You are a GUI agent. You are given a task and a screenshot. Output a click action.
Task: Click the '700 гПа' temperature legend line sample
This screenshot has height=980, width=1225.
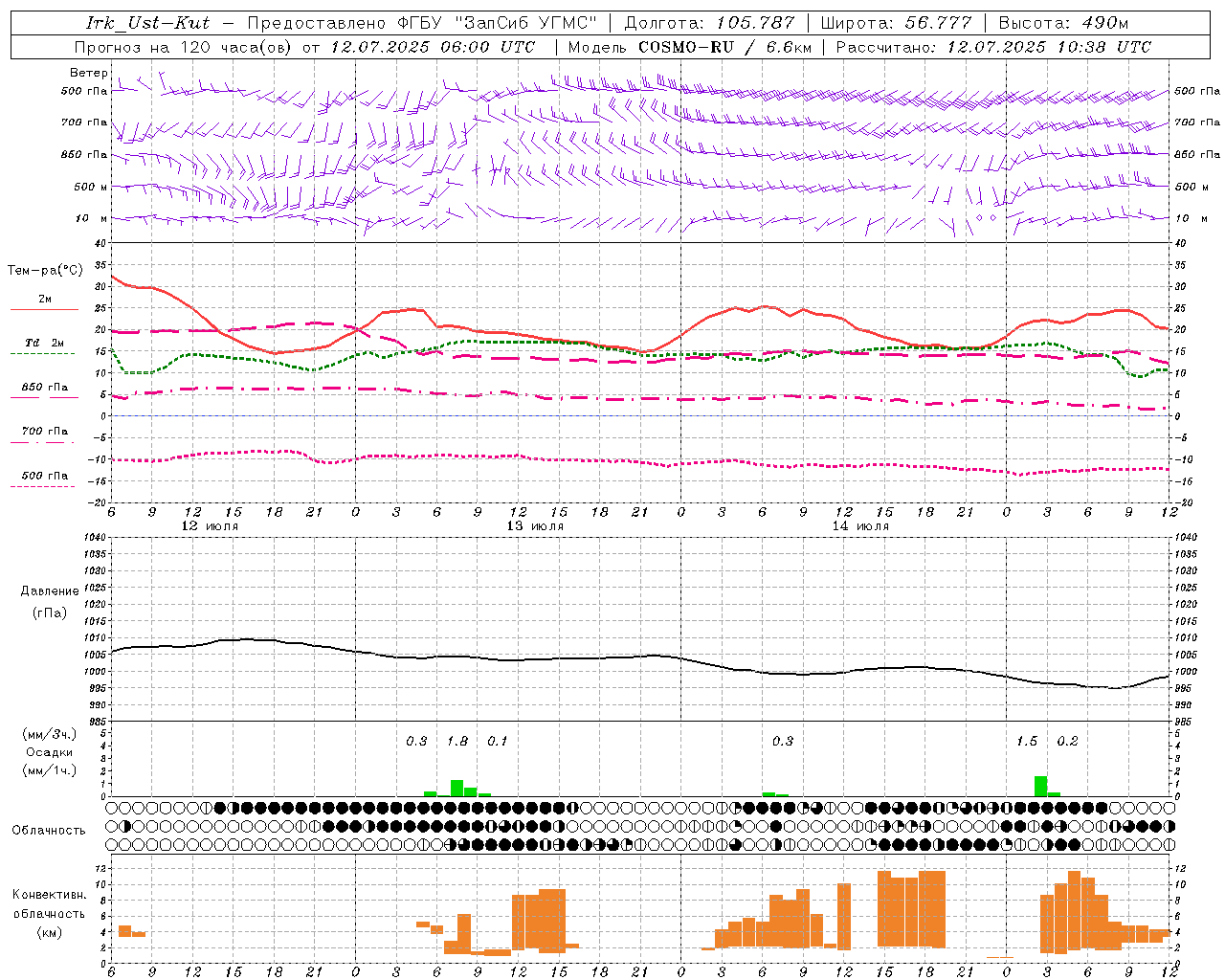pyautogui.click(x=44, y=442)
